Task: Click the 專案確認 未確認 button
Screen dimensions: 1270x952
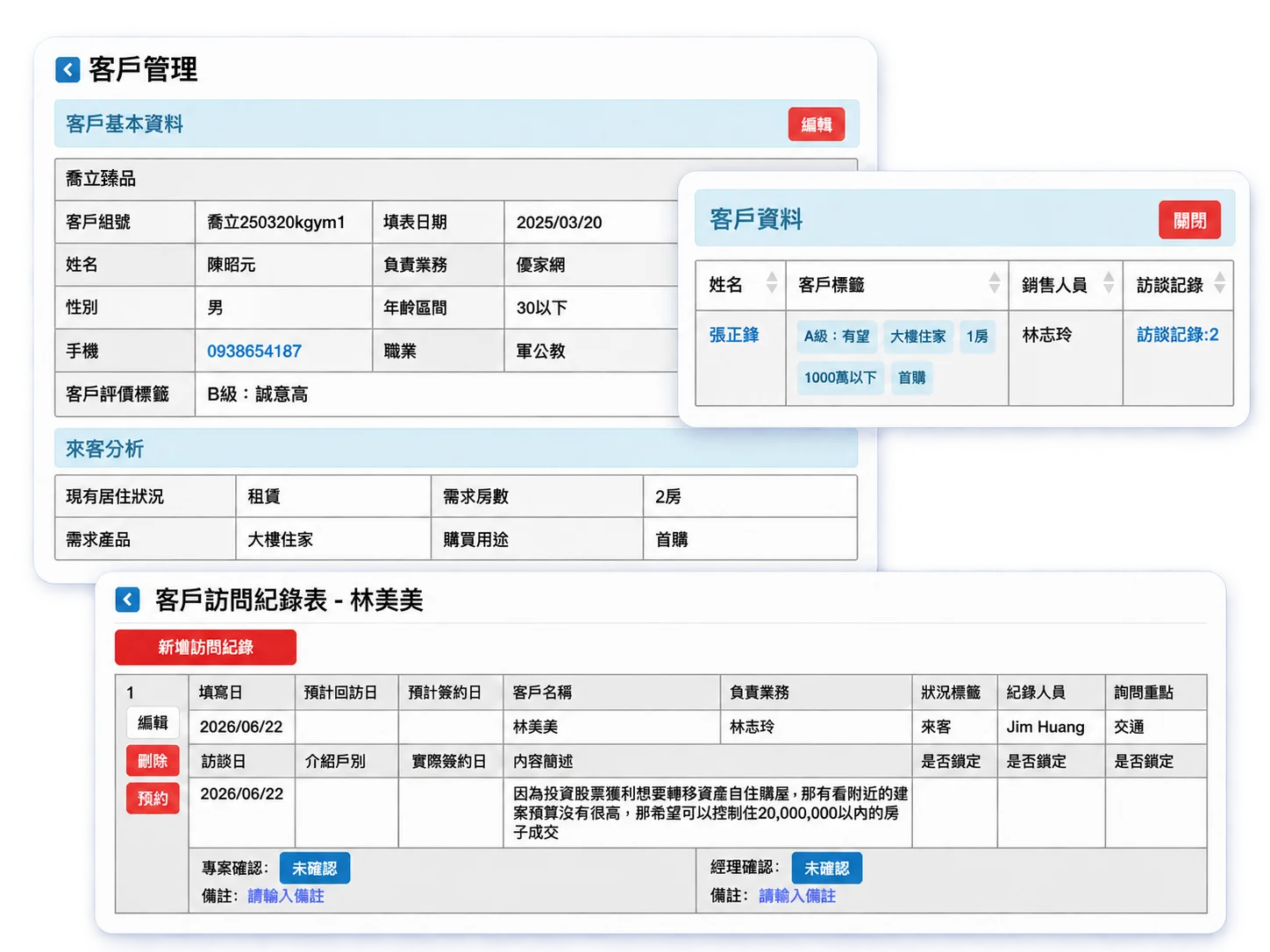Action: [x=315, y=868]
